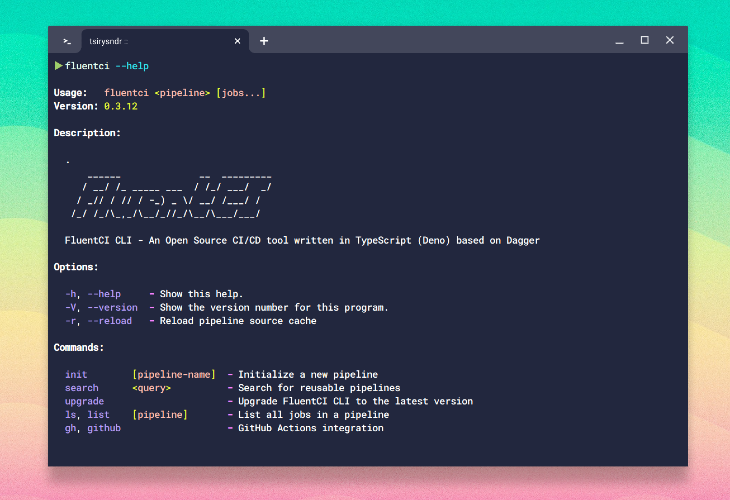Click the terminal prompt icon in the title bar
730x500 pixels.
tap(67, 41)
